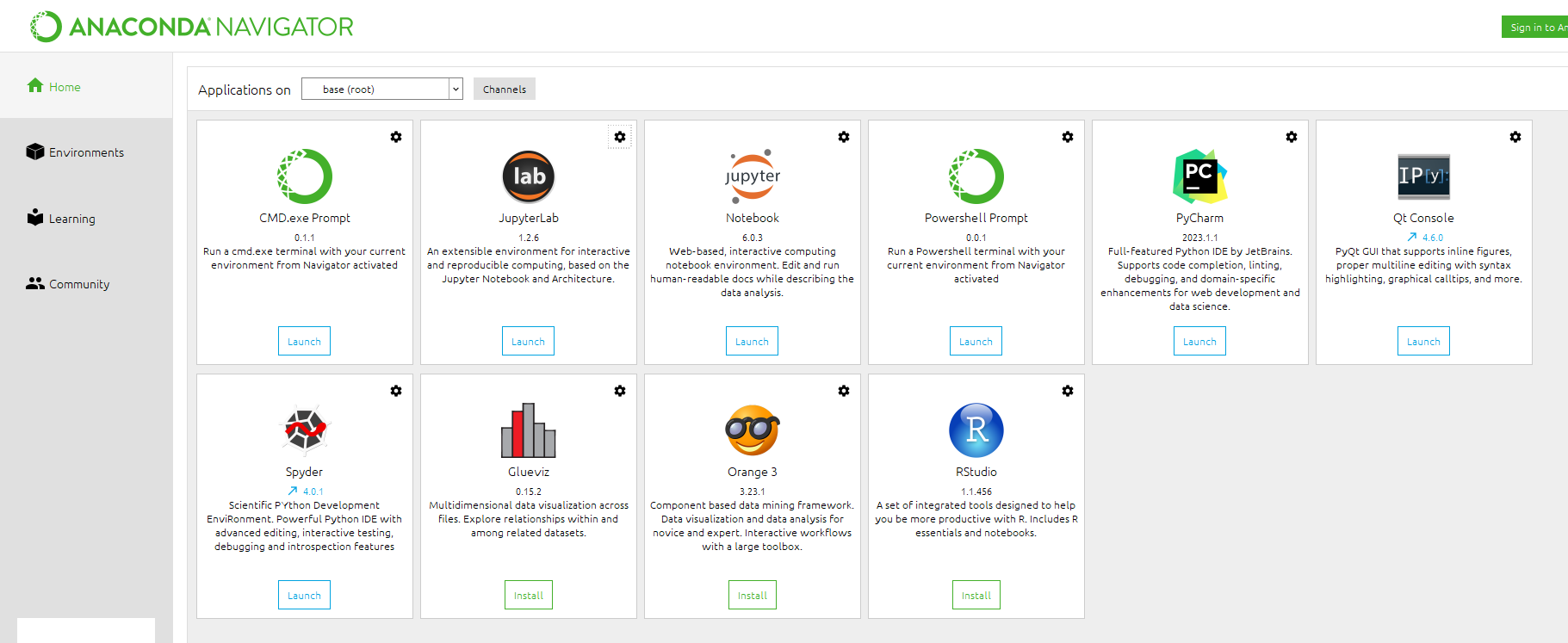This screenshot has height=643, width=1568.
Task: Open settings gear on JupyterLab card
Action: click(620, 137)
